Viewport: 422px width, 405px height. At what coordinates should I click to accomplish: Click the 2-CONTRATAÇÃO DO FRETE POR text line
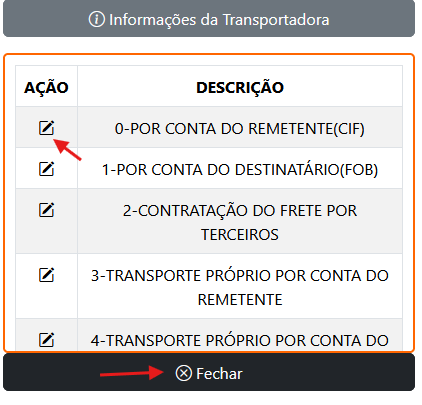click(x=240, y=211)
